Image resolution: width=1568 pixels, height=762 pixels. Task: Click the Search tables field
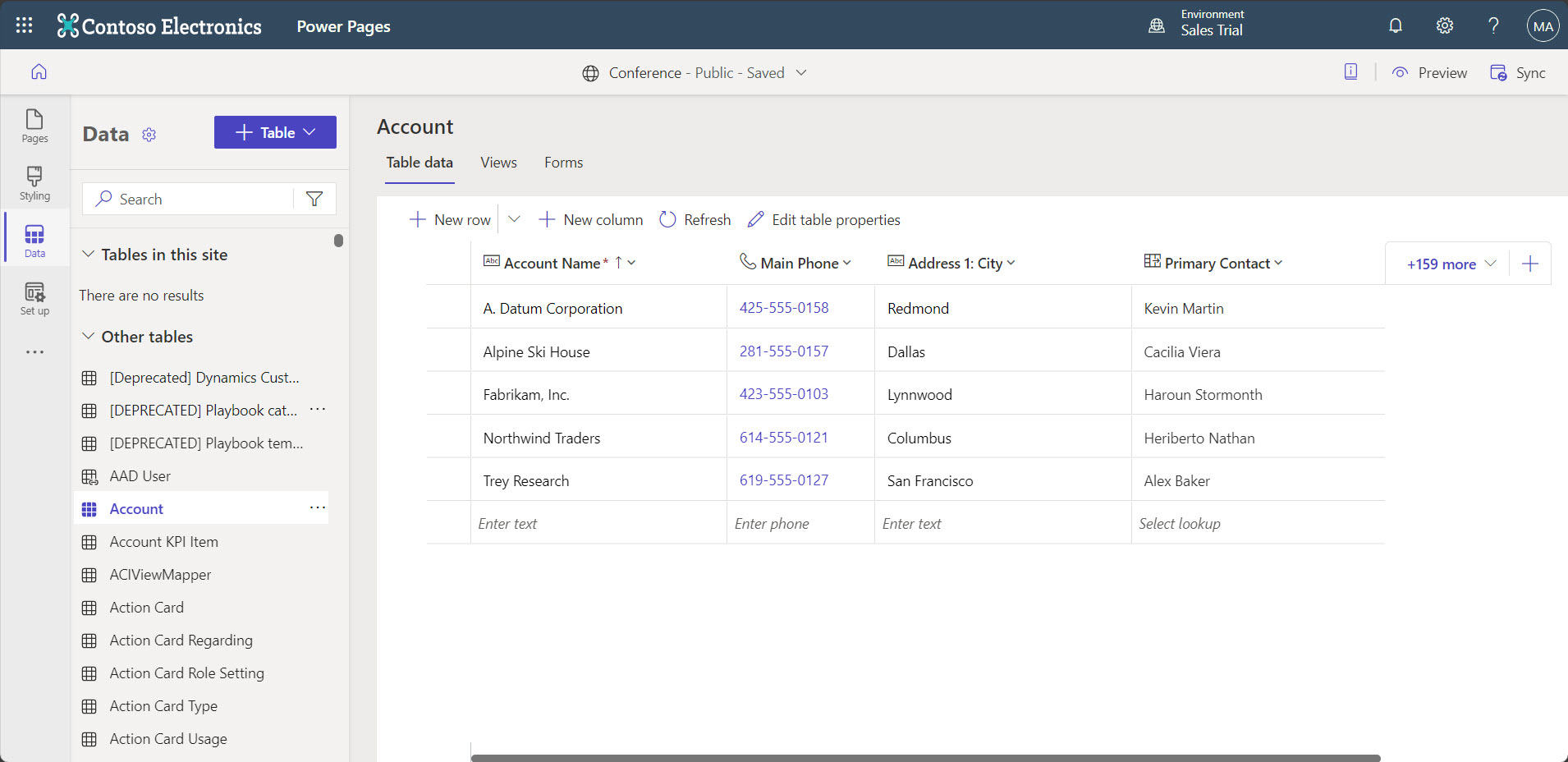point(187,199)
